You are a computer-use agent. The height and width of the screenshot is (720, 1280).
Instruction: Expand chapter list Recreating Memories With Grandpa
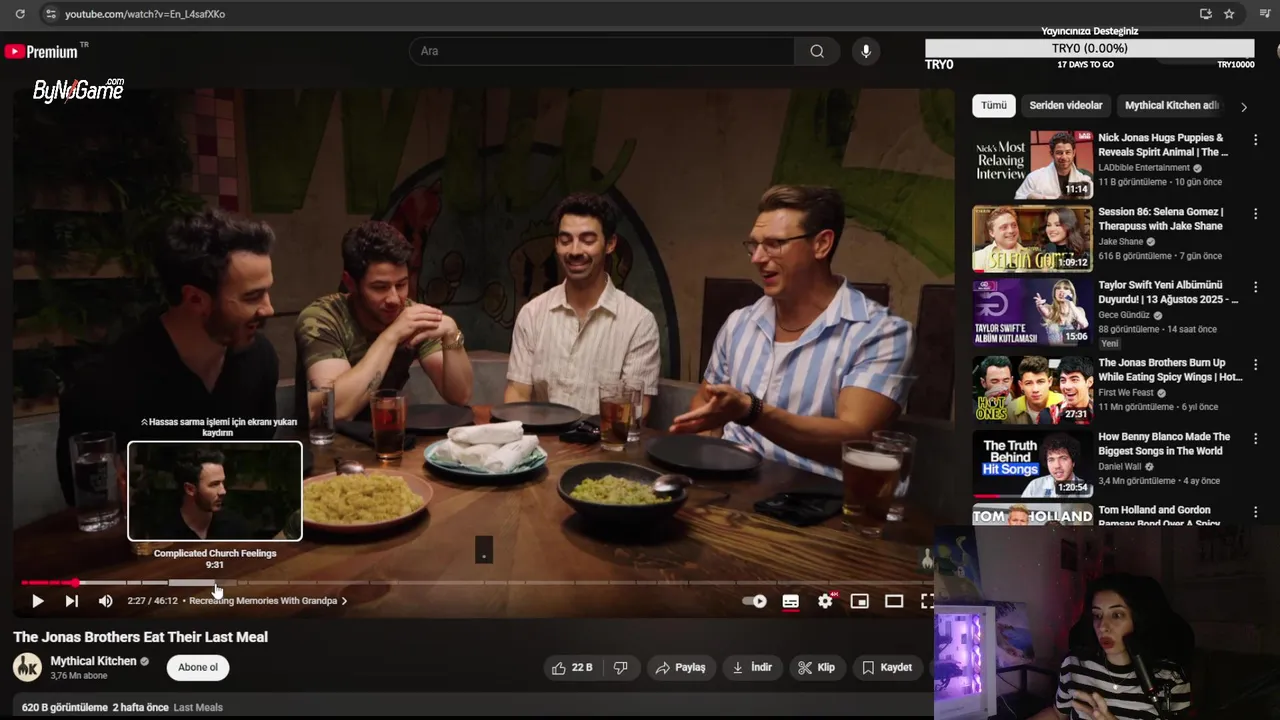tap(268, 601)
